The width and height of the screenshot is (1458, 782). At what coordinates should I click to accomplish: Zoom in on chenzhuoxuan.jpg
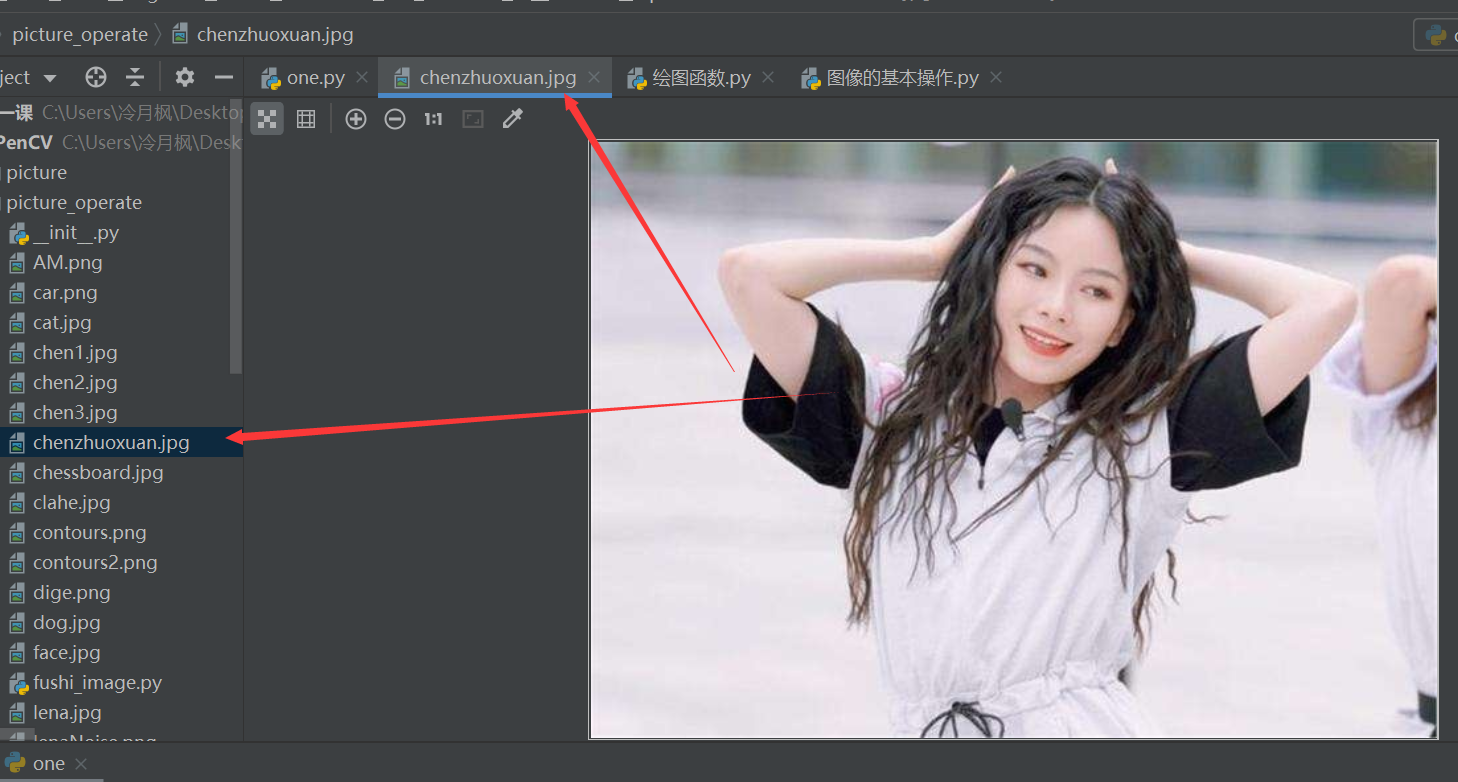pyautogui.click(x=355, y=118)
